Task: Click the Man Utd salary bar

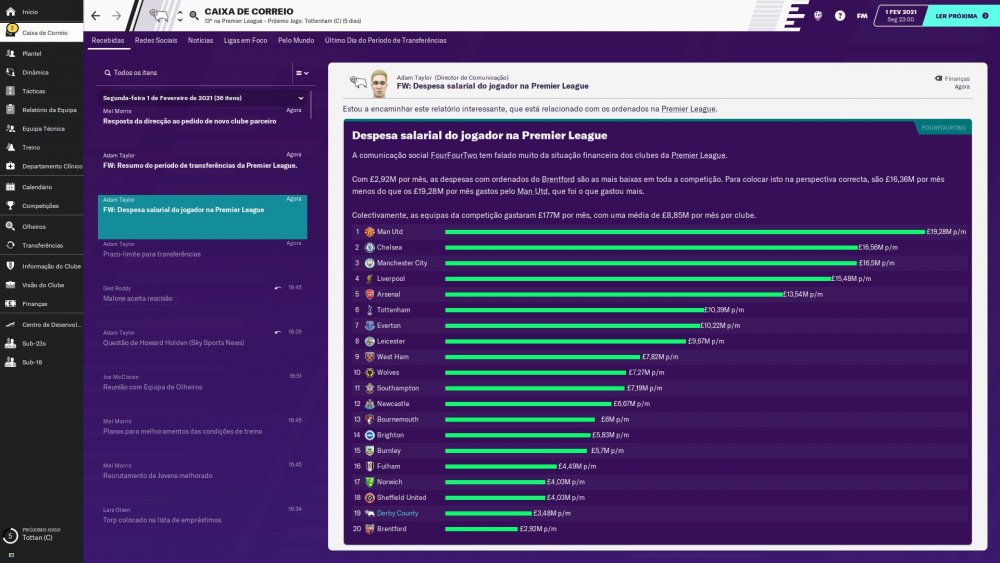Action: (x=685, y=232)
